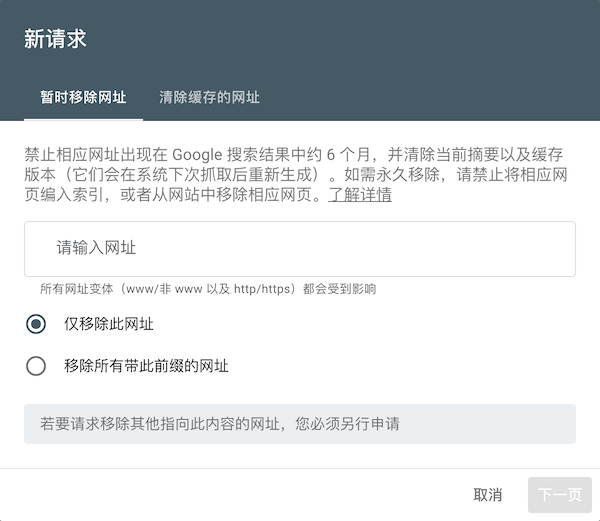Focus the 请输入网址 input field

[x=300, y=248]
